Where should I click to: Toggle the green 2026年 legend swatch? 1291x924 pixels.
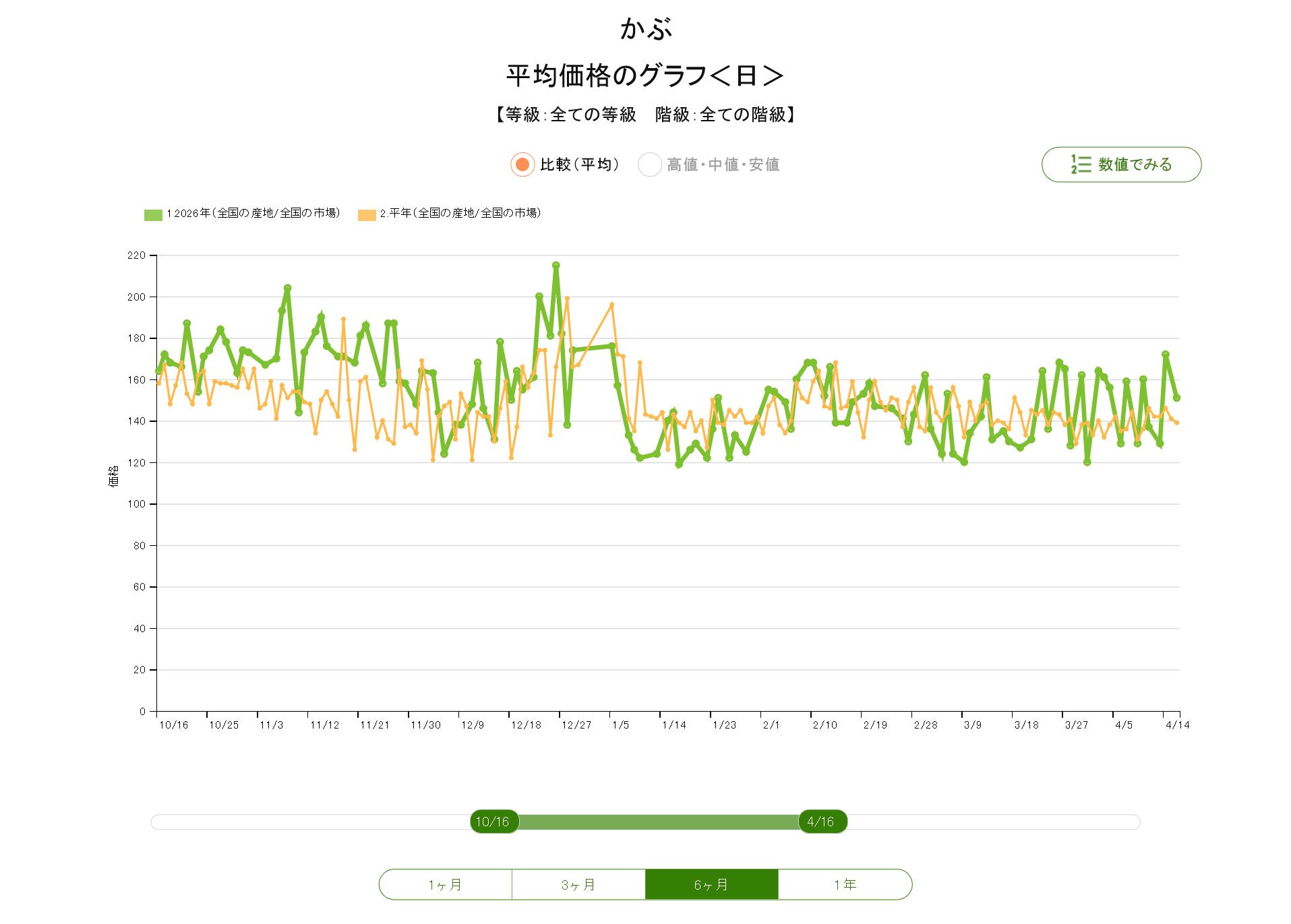point(153,215)
